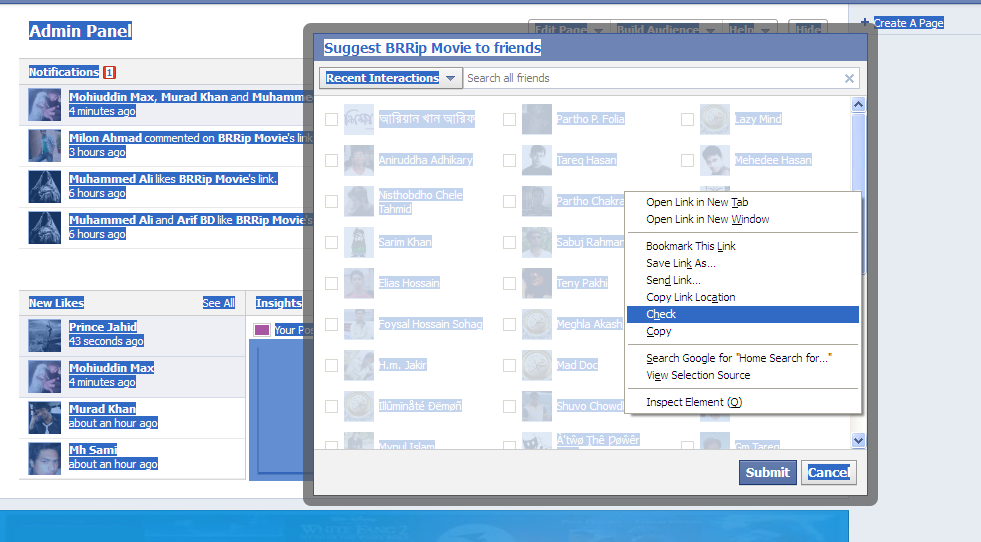This screenshot has height=542, width=981.
Task: Click the scroll-down arrow in friends list
Action: (858, 440)
